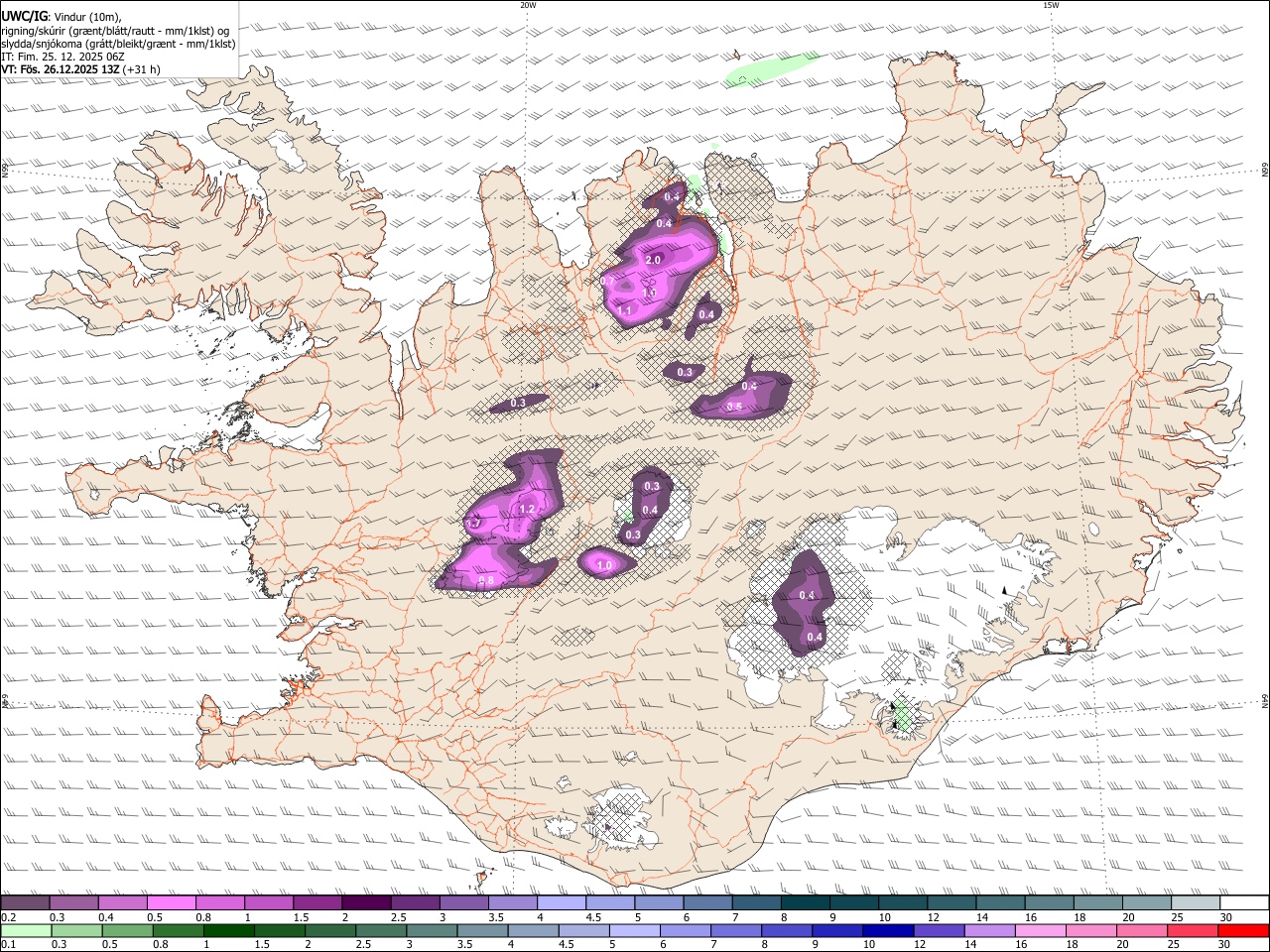The width and height of the screenshot is (1270, 952).
Task: Pick the darkest green 1 swatch in lower scale
Action: pos(228,930)
